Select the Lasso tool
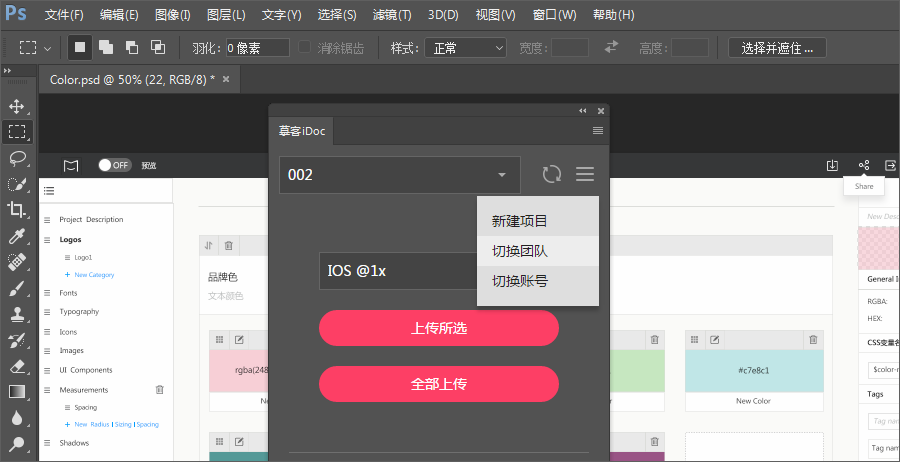 17,158
